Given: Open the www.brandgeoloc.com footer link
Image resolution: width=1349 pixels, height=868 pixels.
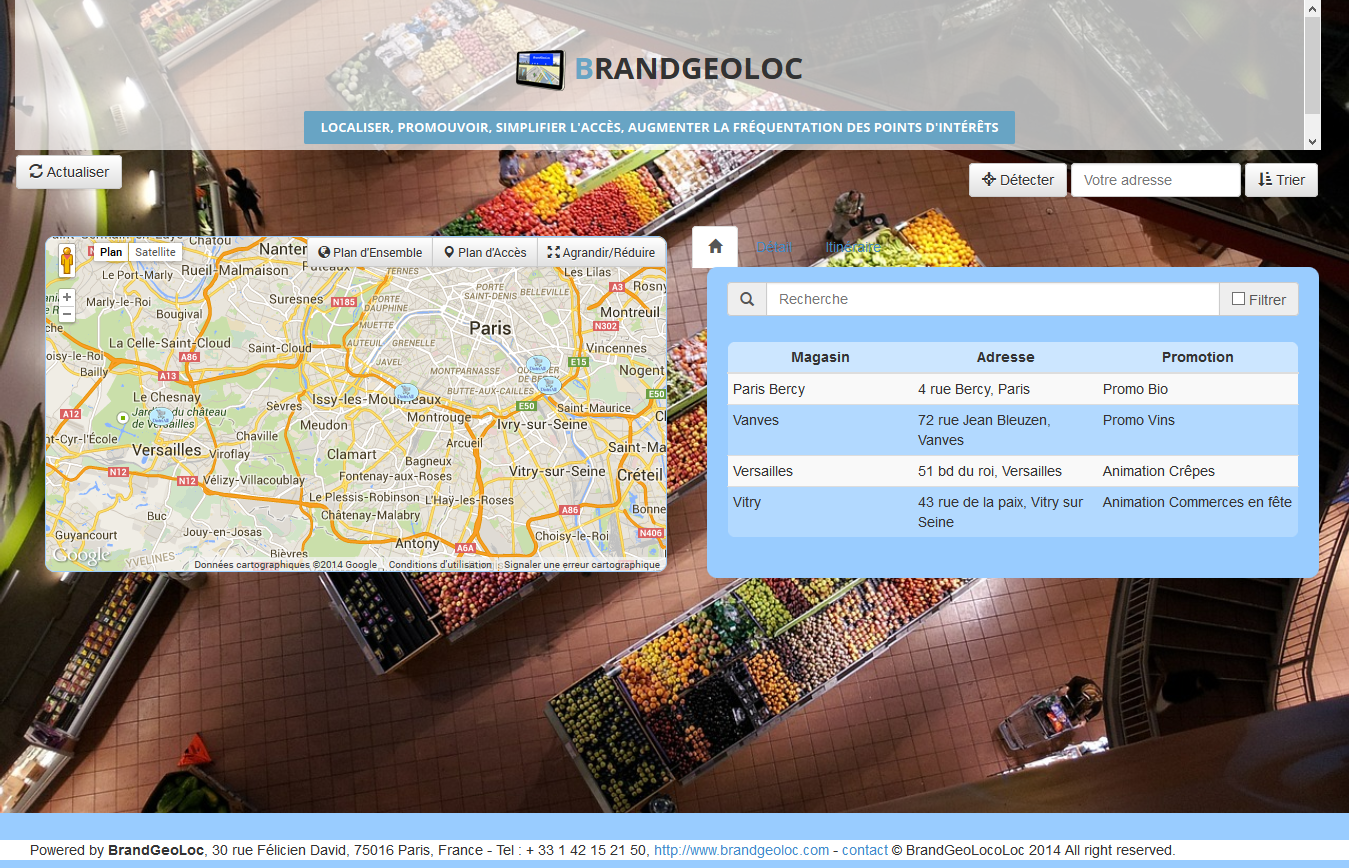Looking at the screenshot, I should point(741,850).
